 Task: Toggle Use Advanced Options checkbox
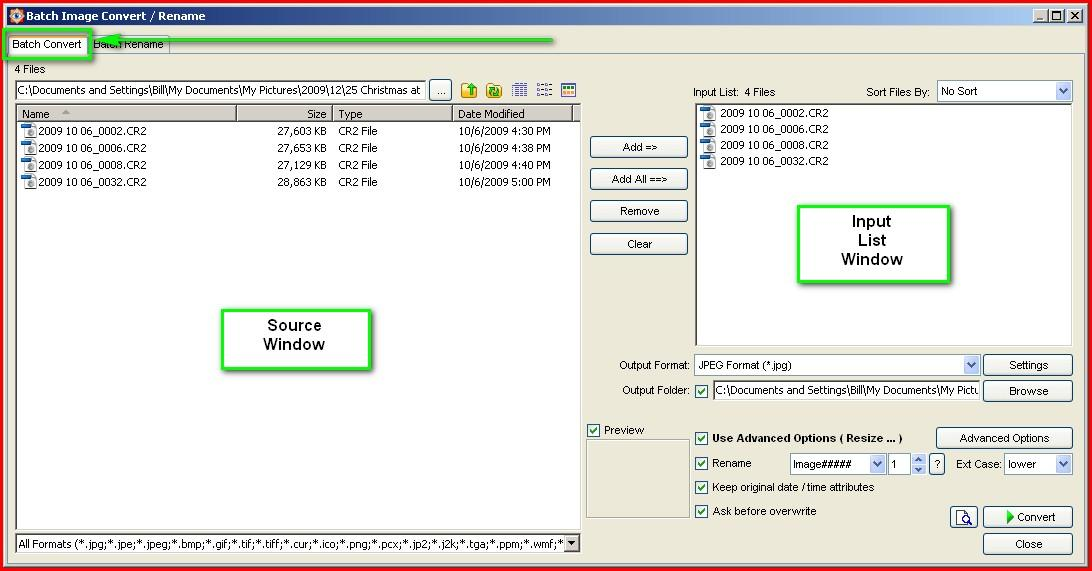pos(701,438)
